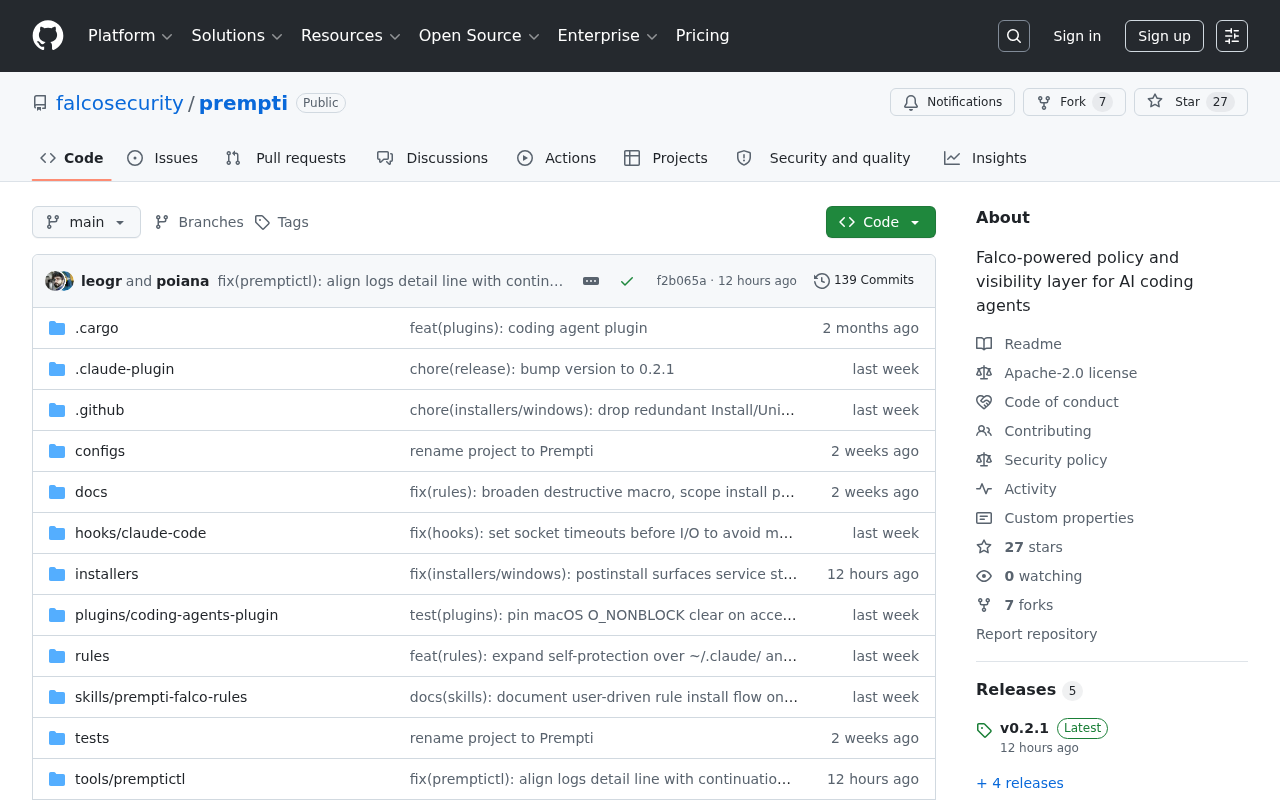Screen dimensions: 1280x800
Task: Expand the Enterprise menu
Action: [x=607, y=36]
